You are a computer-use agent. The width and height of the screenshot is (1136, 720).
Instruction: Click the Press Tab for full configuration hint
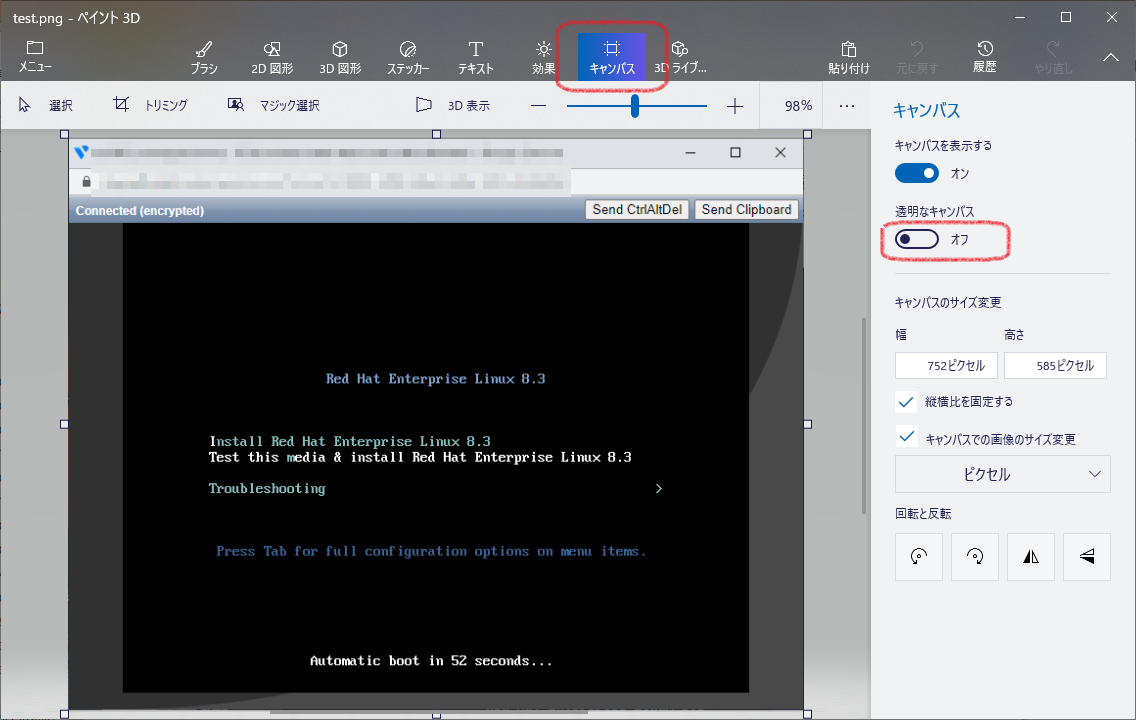[x=431, y=551]
